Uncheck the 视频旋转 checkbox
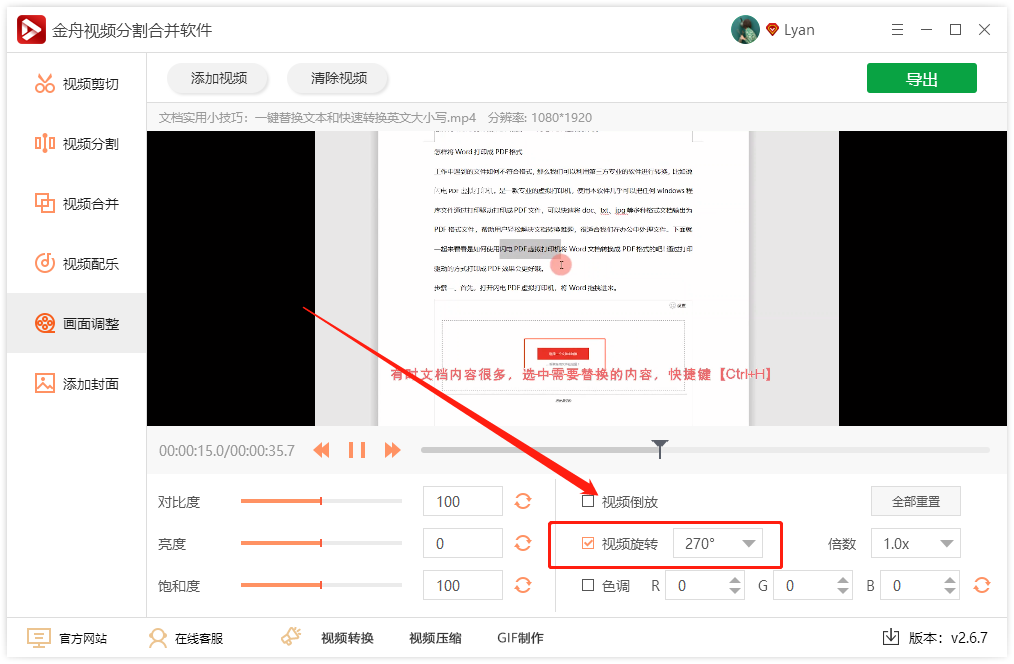The width and height of the screenshot is (1014, 664). pos(588,543)
